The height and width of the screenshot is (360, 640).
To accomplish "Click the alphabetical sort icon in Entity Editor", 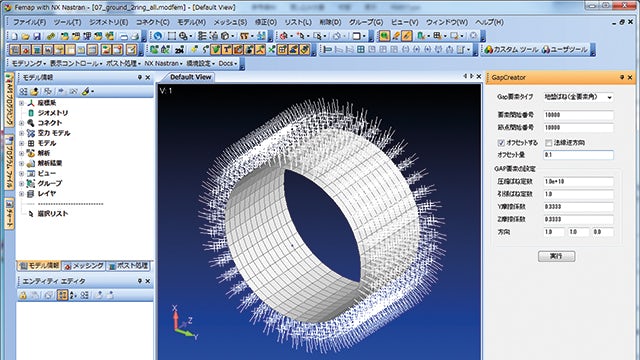I will click(x=73, y=295).
